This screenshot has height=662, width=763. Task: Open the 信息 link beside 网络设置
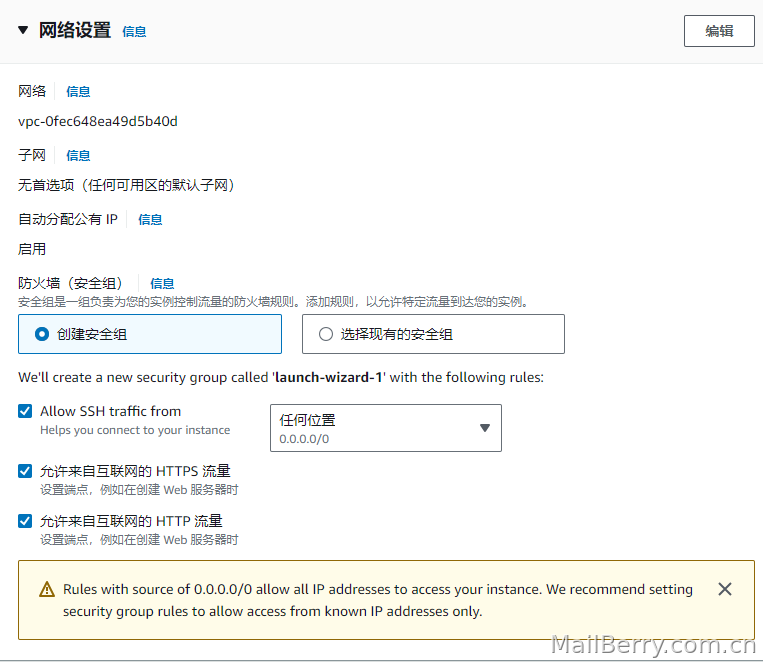(x=134, y=32)
